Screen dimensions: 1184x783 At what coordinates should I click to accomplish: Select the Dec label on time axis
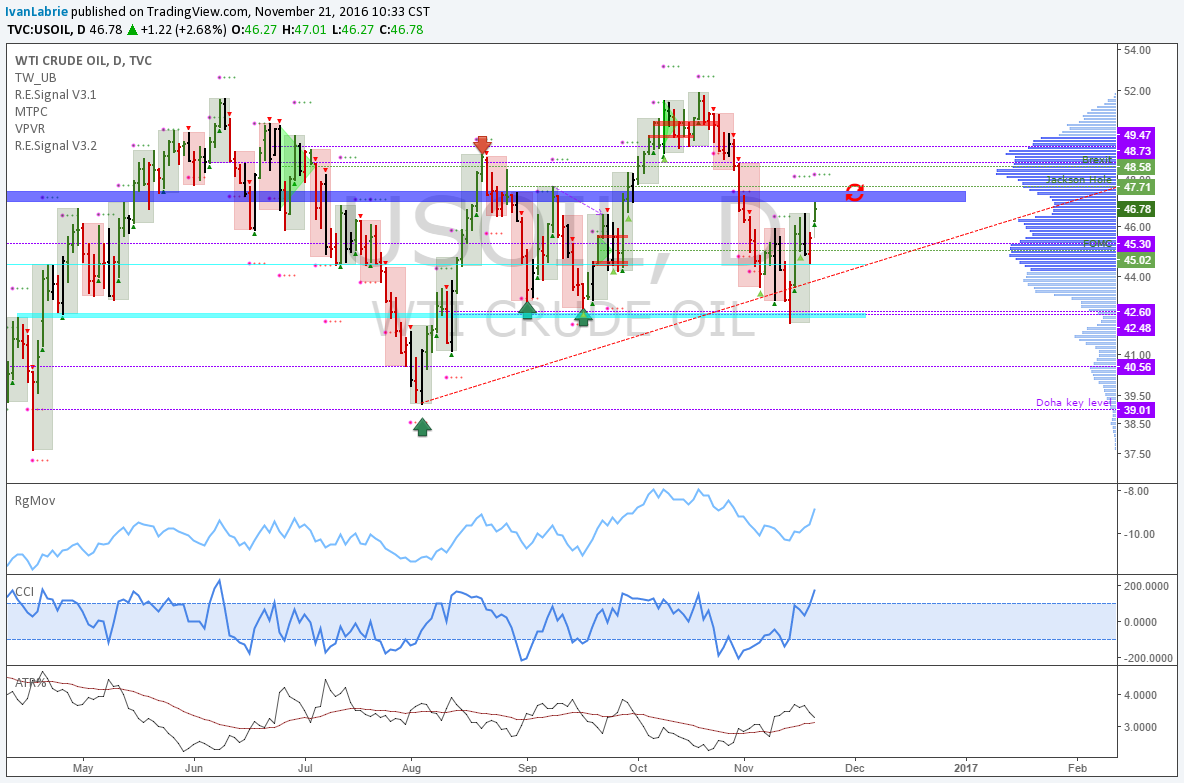[855, 769]
